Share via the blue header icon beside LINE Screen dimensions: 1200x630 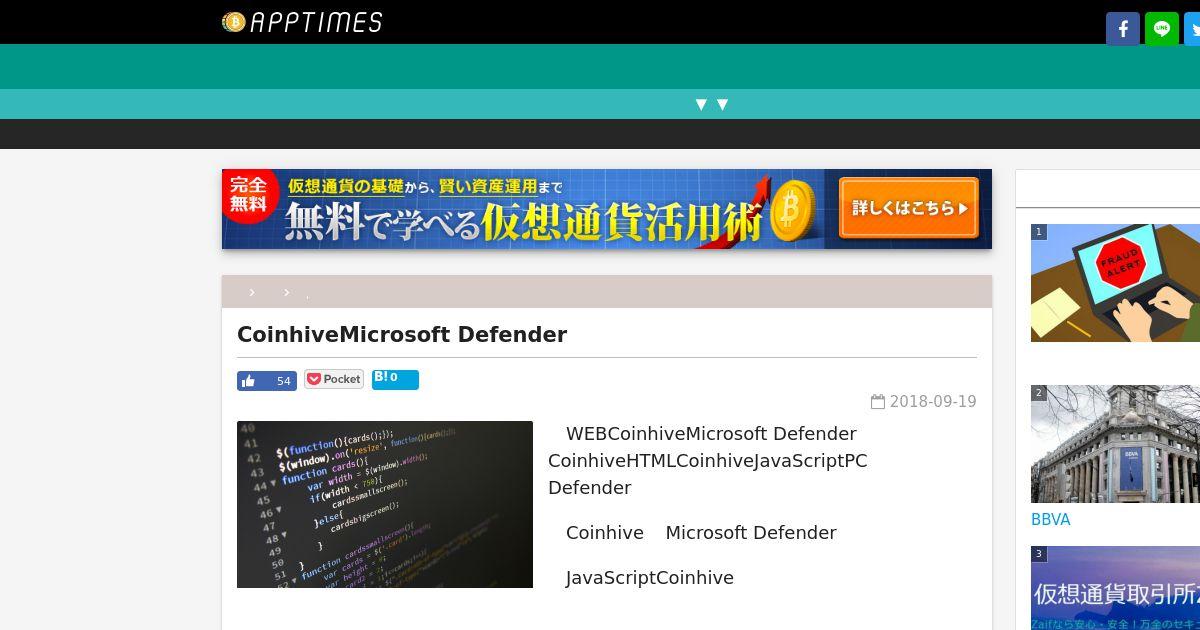(1193, 29)
